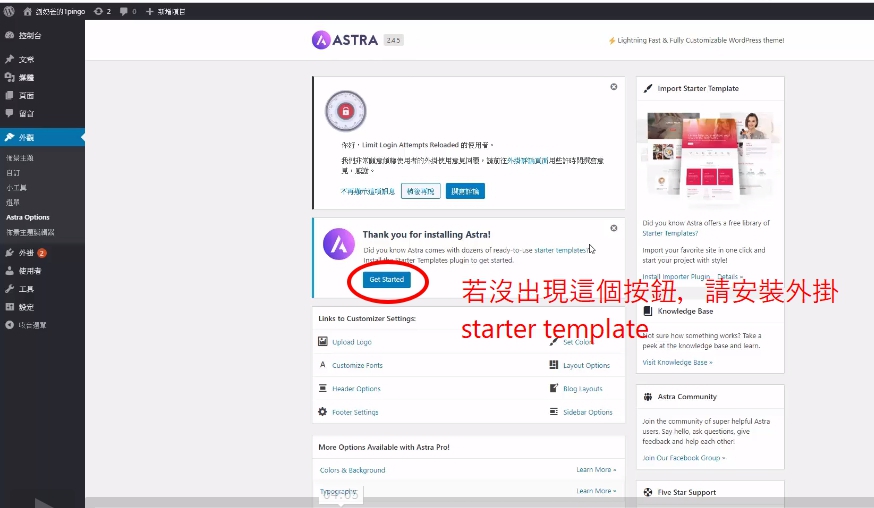This screenshot has height=508, width=874.
Task: Open the Starter Templates link in side panel
Action: tap(670, 234)
